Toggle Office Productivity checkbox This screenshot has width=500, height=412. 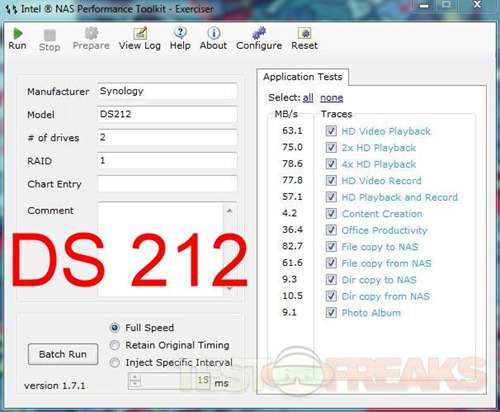click(x=331, y=230)
